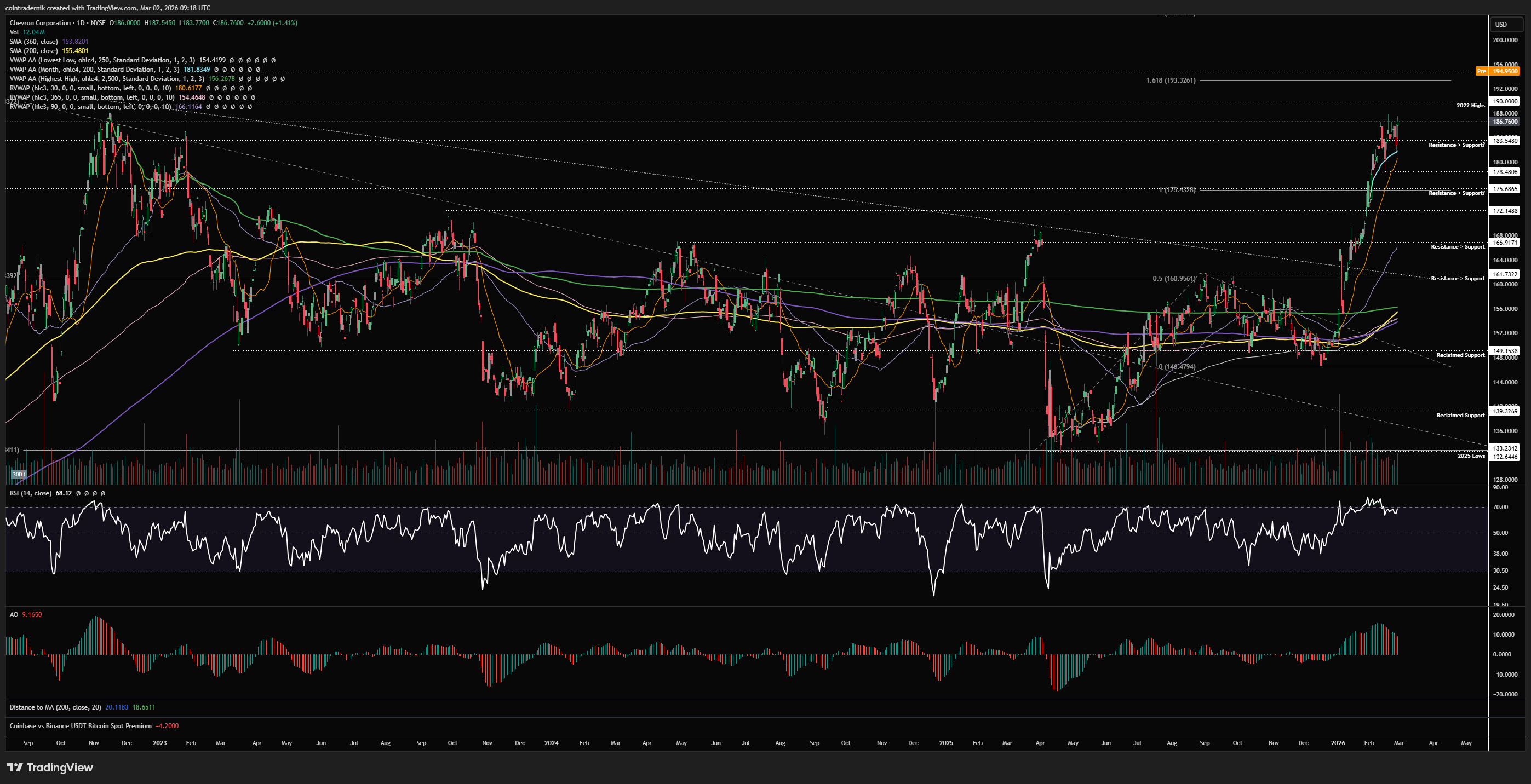
Task: Click the 132.6446 price axis label
Action: pos(1505,456)
